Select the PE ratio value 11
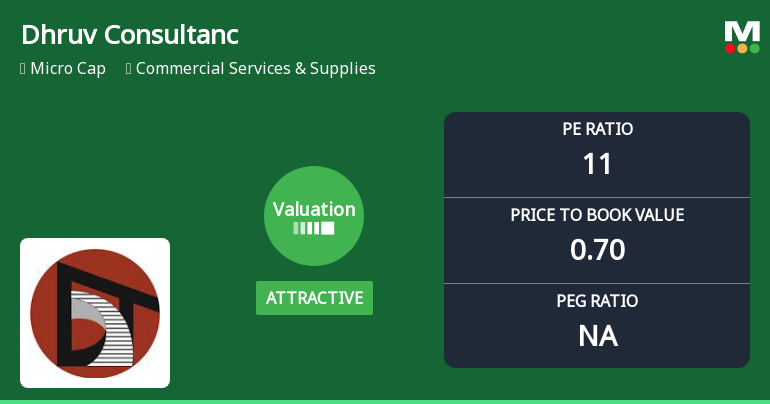770x404 pixels. 597,164
